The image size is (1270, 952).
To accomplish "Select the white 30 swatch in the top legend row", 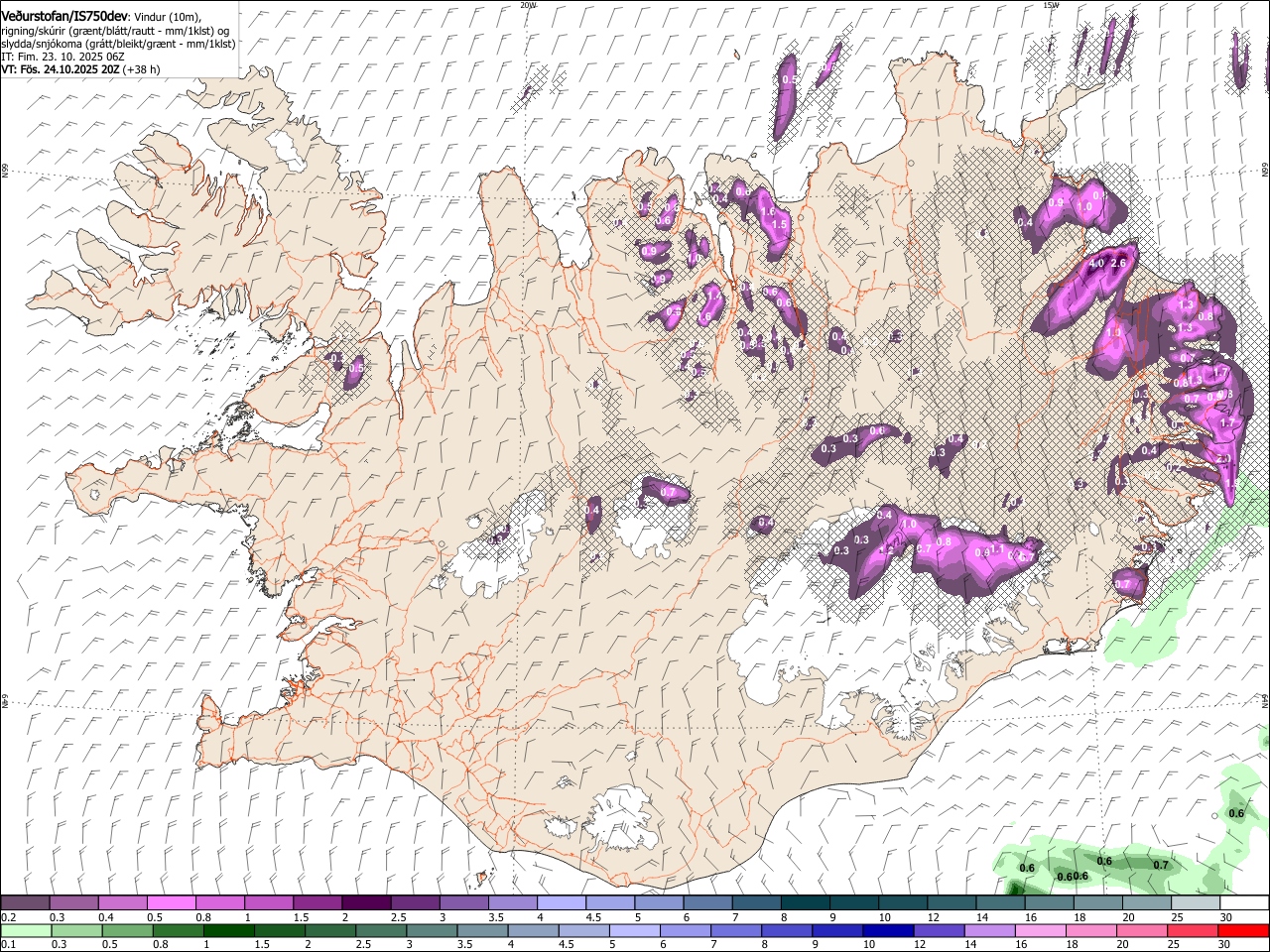I will 1243,903.
